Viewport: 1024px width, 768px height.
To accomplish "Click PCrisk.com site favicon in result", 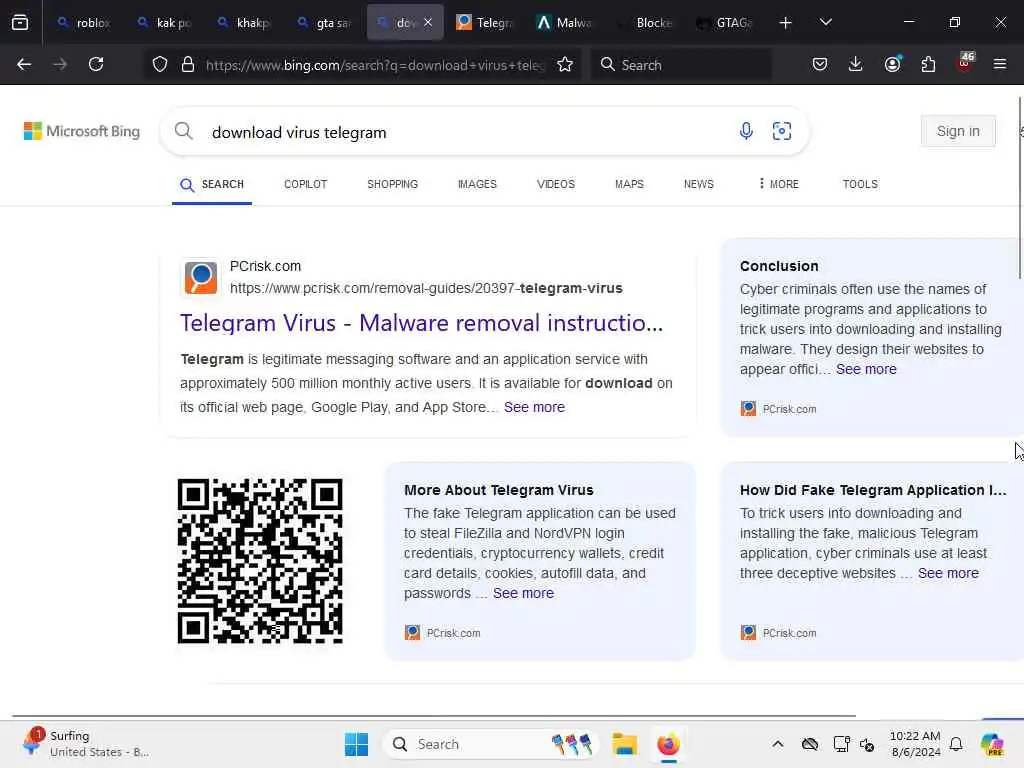I will pyautogui.click(x=201, y=278).
